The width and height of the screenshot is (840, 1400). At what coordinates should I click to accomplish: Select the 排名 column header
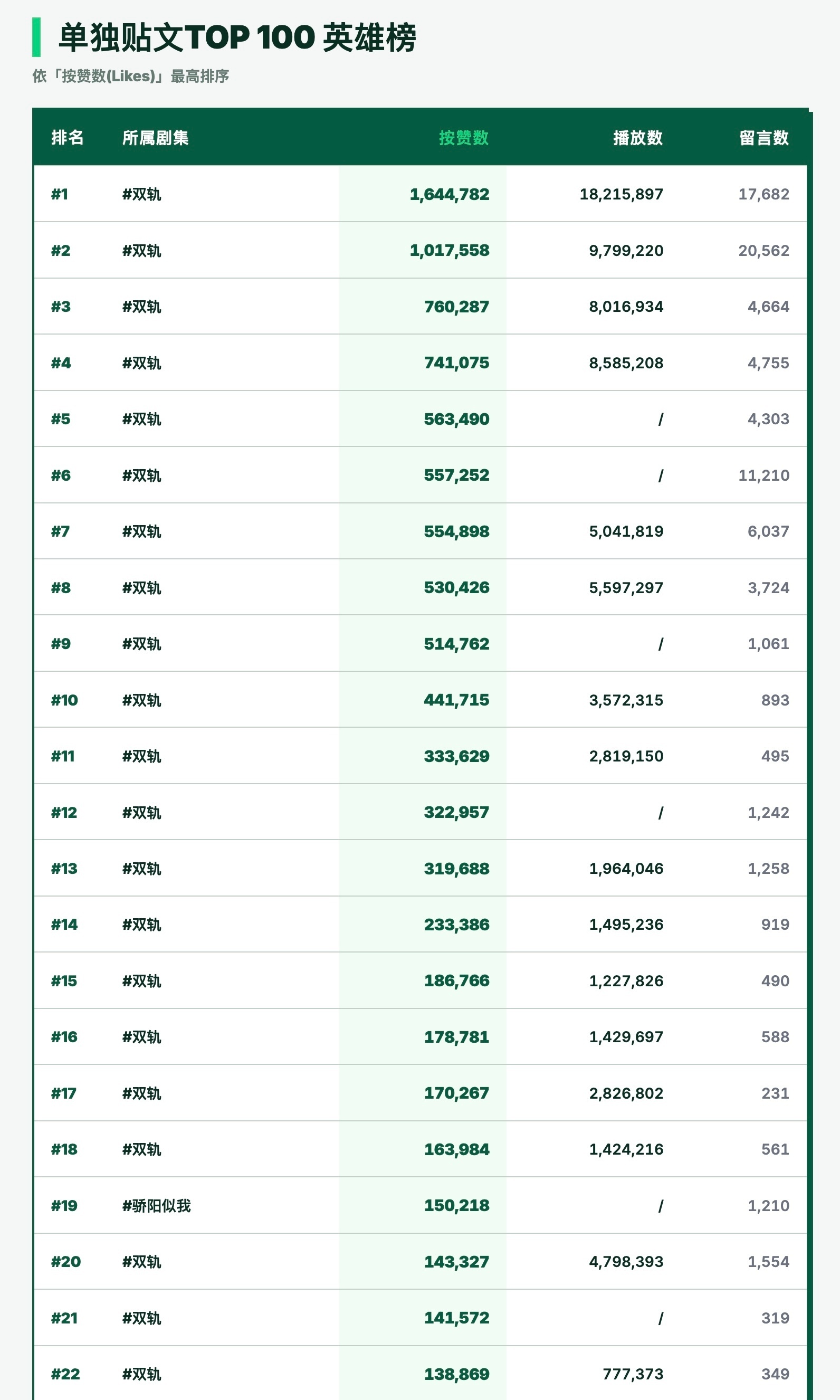point(68,138)
